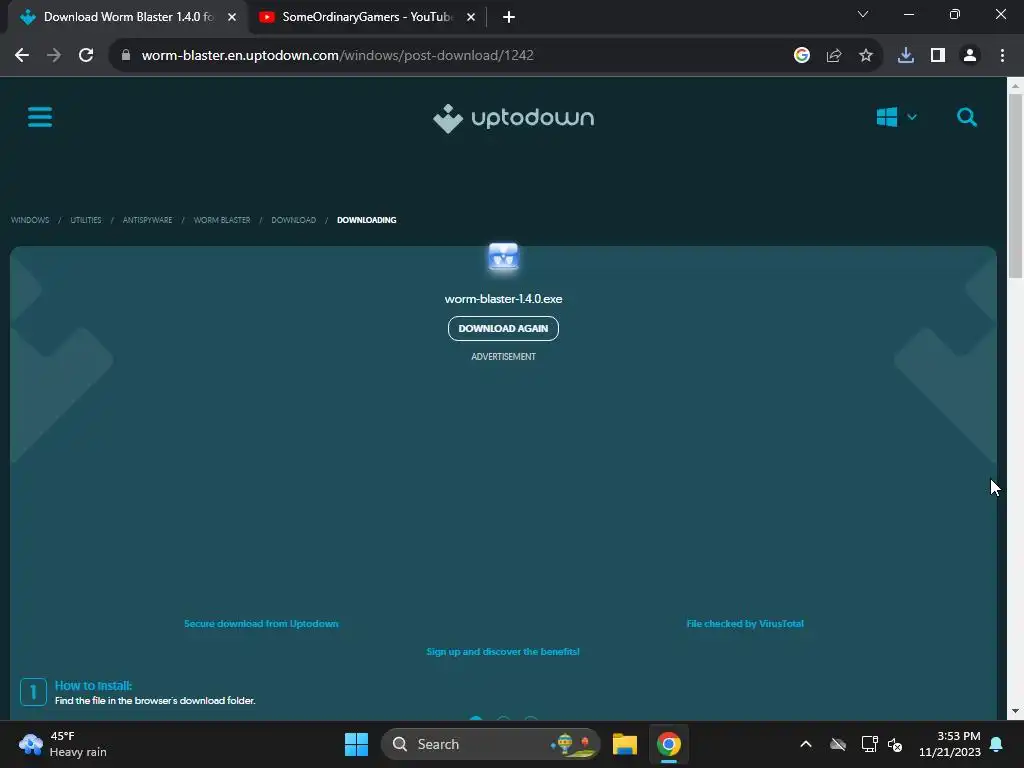Open the Chrome profile menu
Screen dimensions: 1024x768
[970, 56]
